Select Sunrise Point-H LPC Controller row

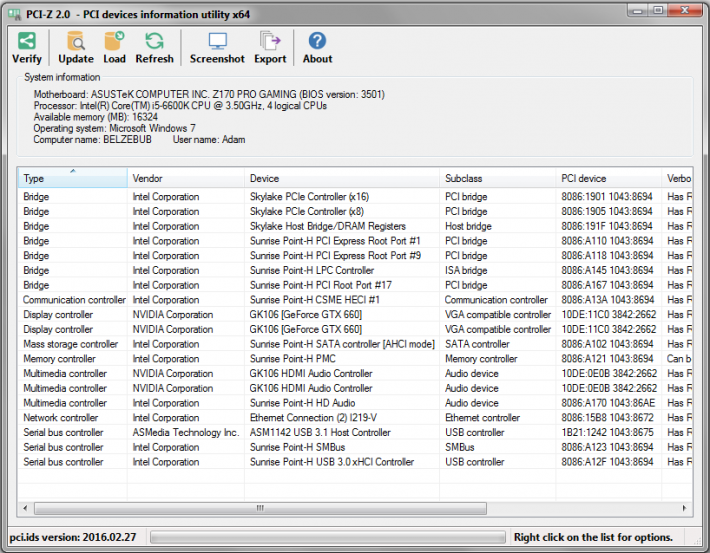(x=355, y=270)
